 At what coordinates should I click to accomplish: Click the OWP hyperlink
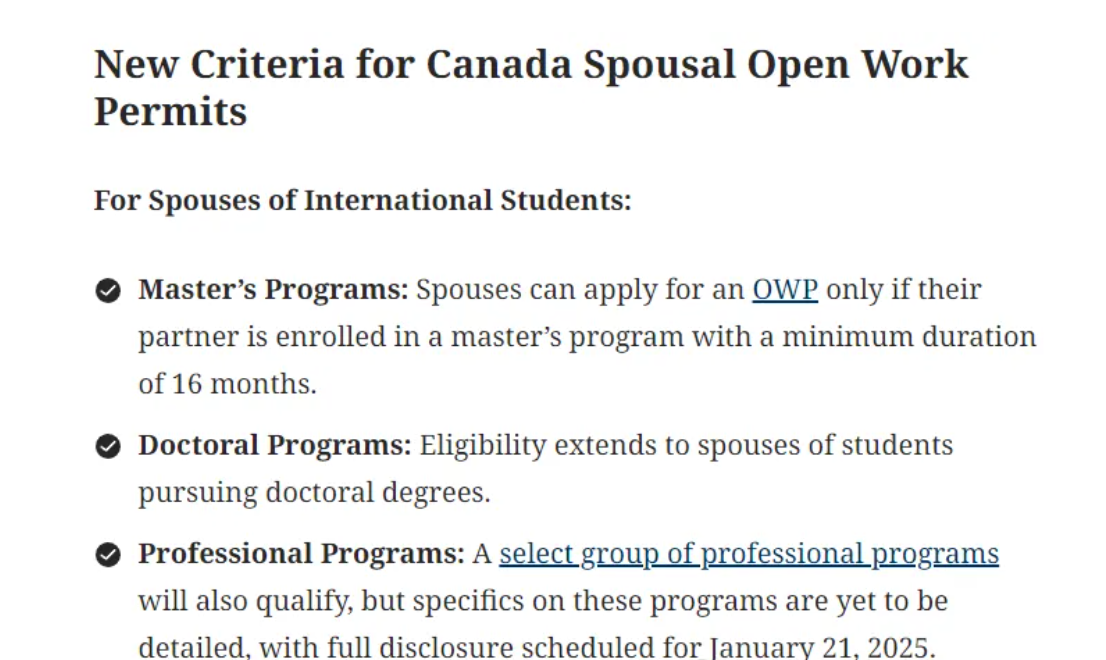(785, 290)
